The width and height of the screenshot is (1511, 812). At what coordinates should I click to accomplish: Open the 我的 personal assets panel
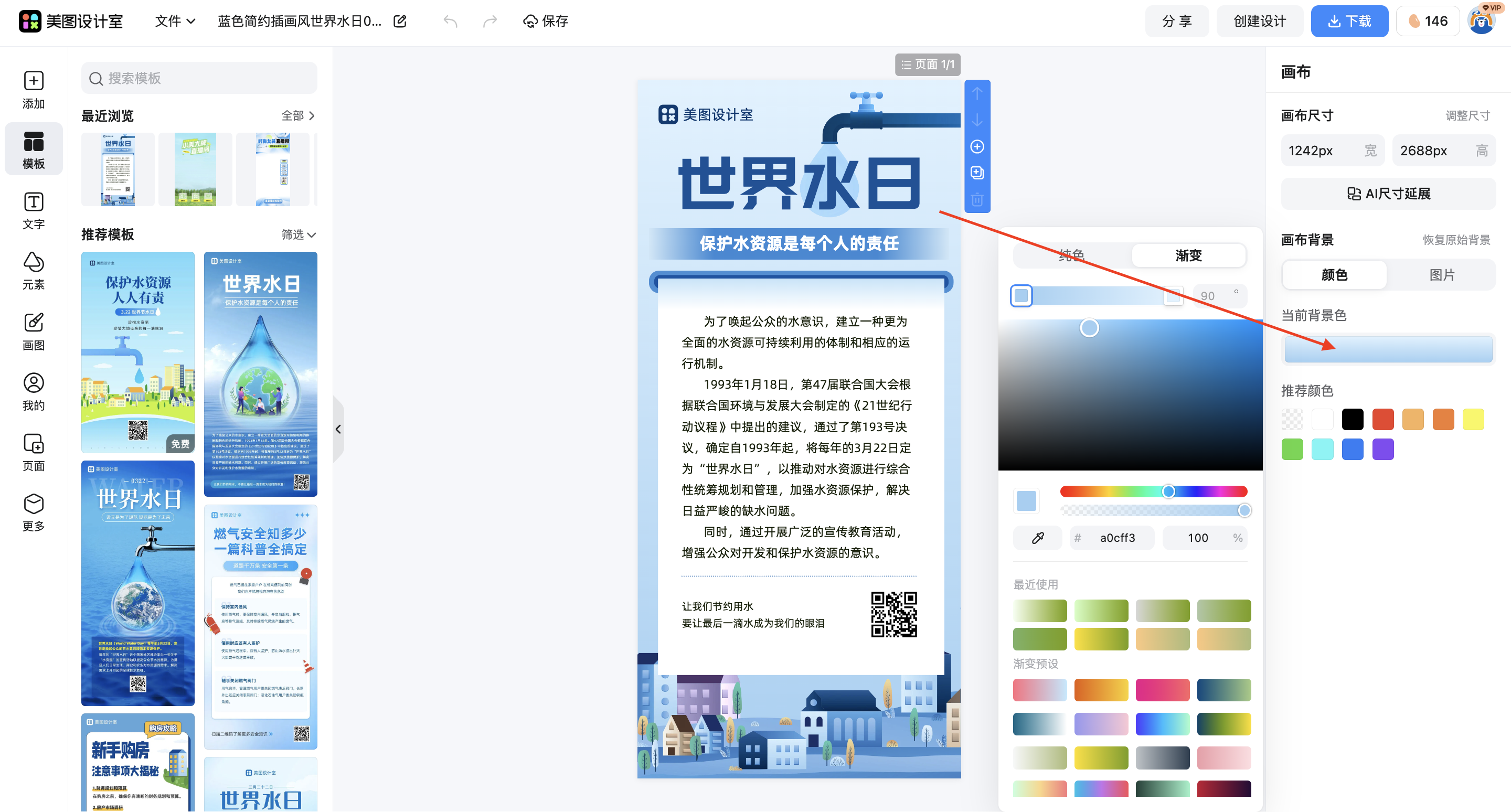(34, 392)
